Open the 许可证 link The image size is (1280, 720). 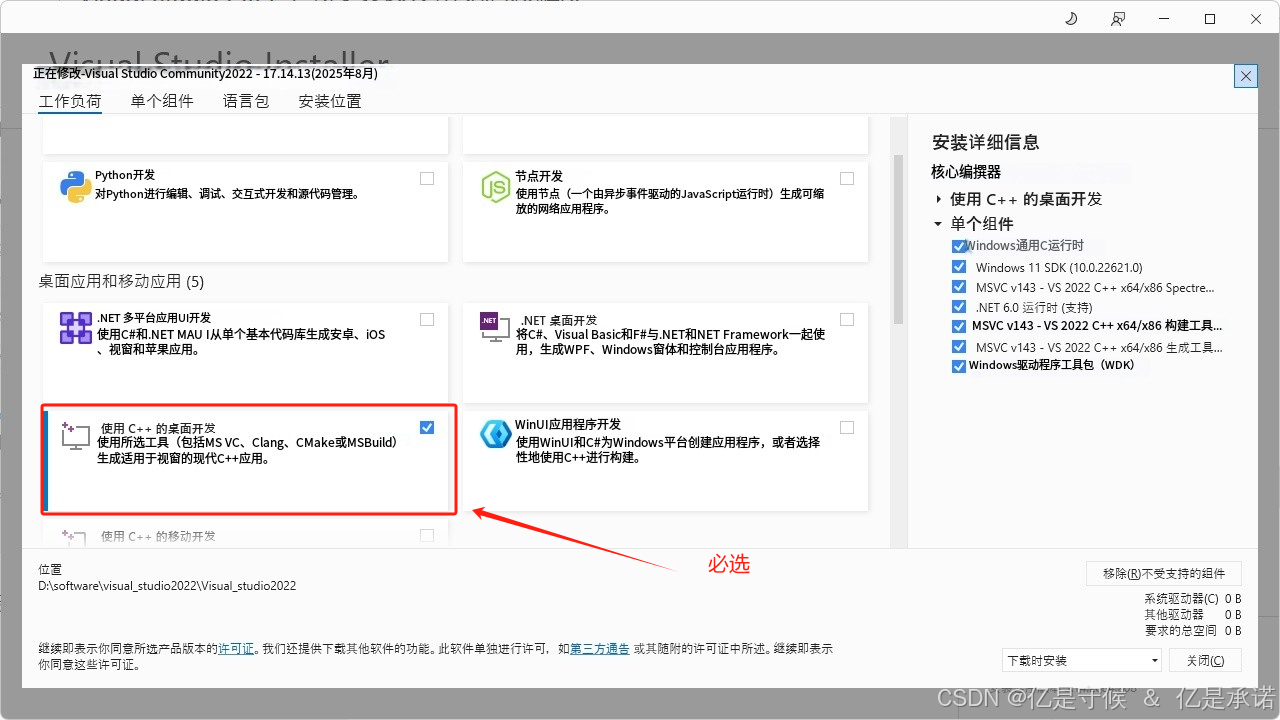237,649
